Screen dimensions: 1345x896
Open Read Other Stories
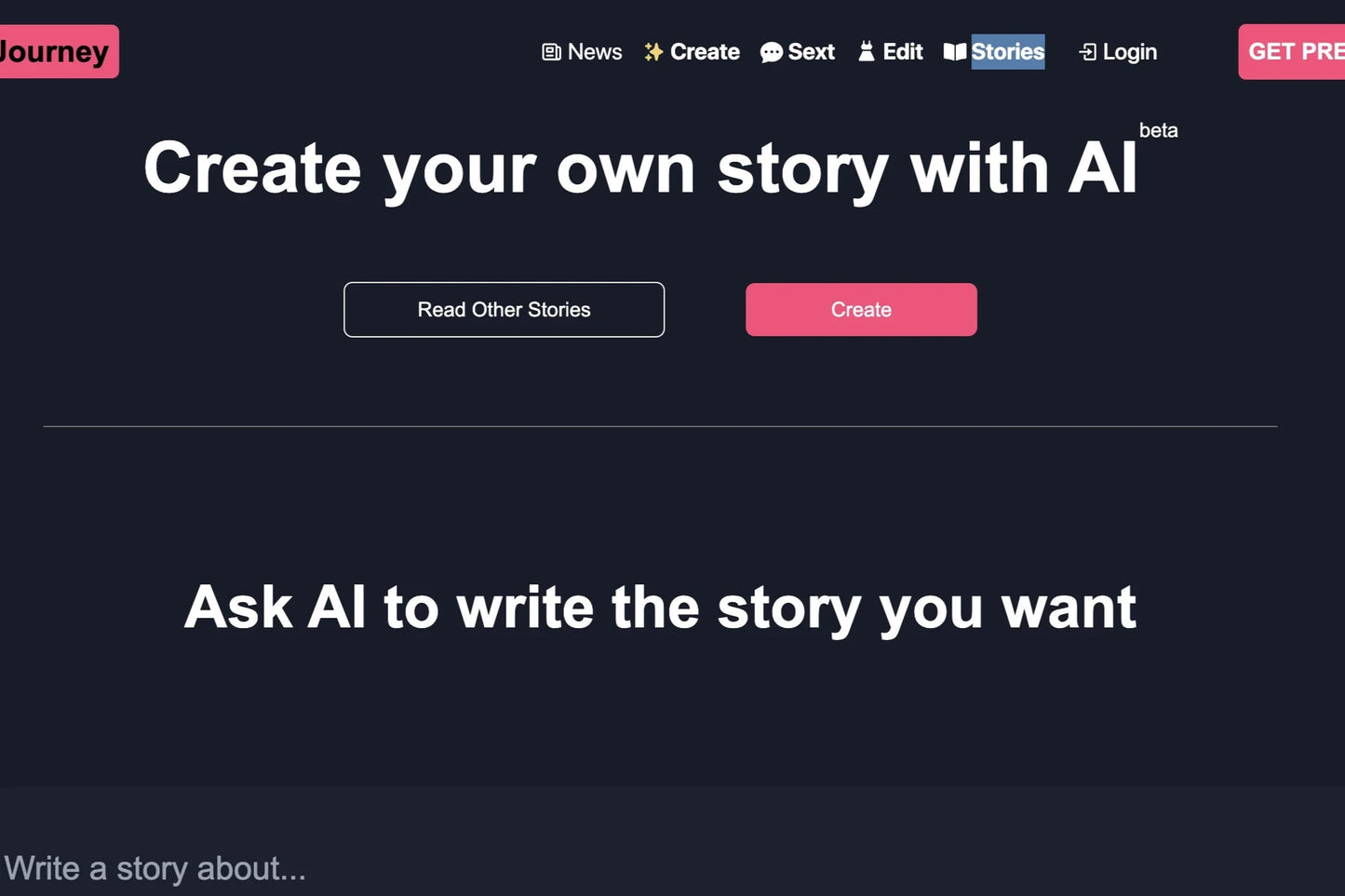pos(504,310)
